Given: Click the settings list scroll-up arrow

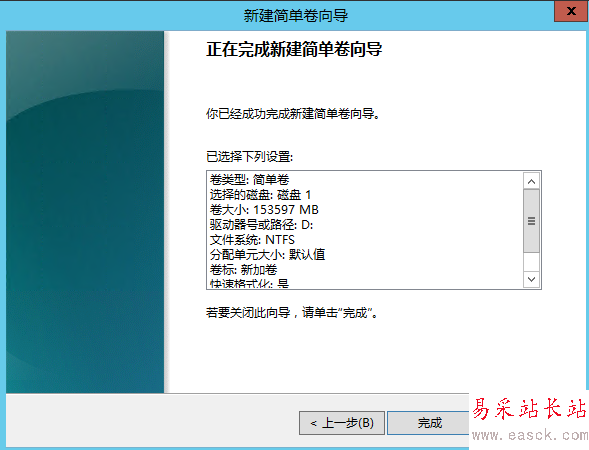Looking at the screenshot, I should pyautogui.click(x=531, y=181).
